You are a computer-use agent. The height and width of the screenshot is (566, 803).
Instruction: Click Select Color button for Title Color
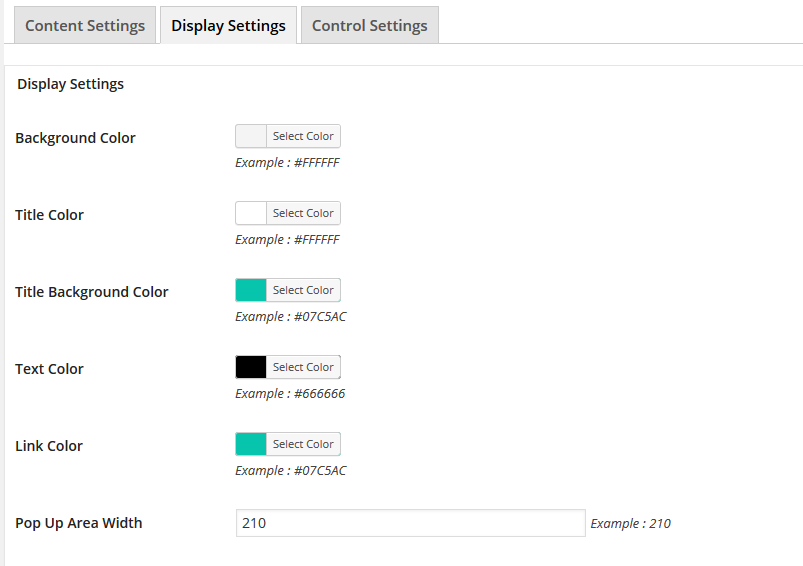click(303, 213)
